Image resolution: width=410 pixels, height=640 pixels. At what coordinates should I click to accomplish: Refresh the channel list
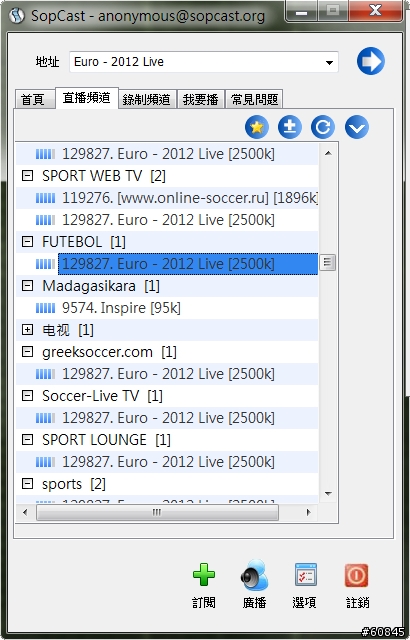(323, 127)
